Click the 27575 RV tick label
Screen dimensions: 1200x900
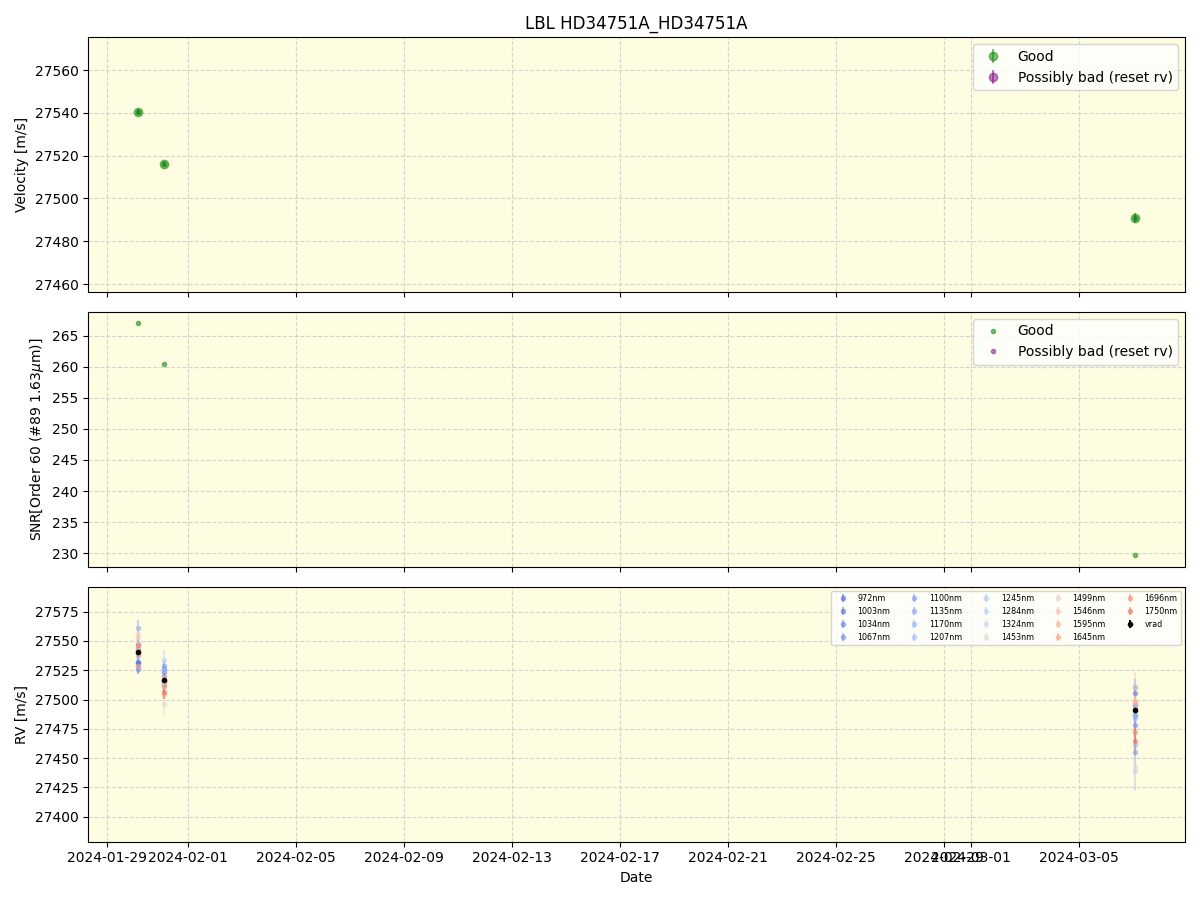(59, 612)
